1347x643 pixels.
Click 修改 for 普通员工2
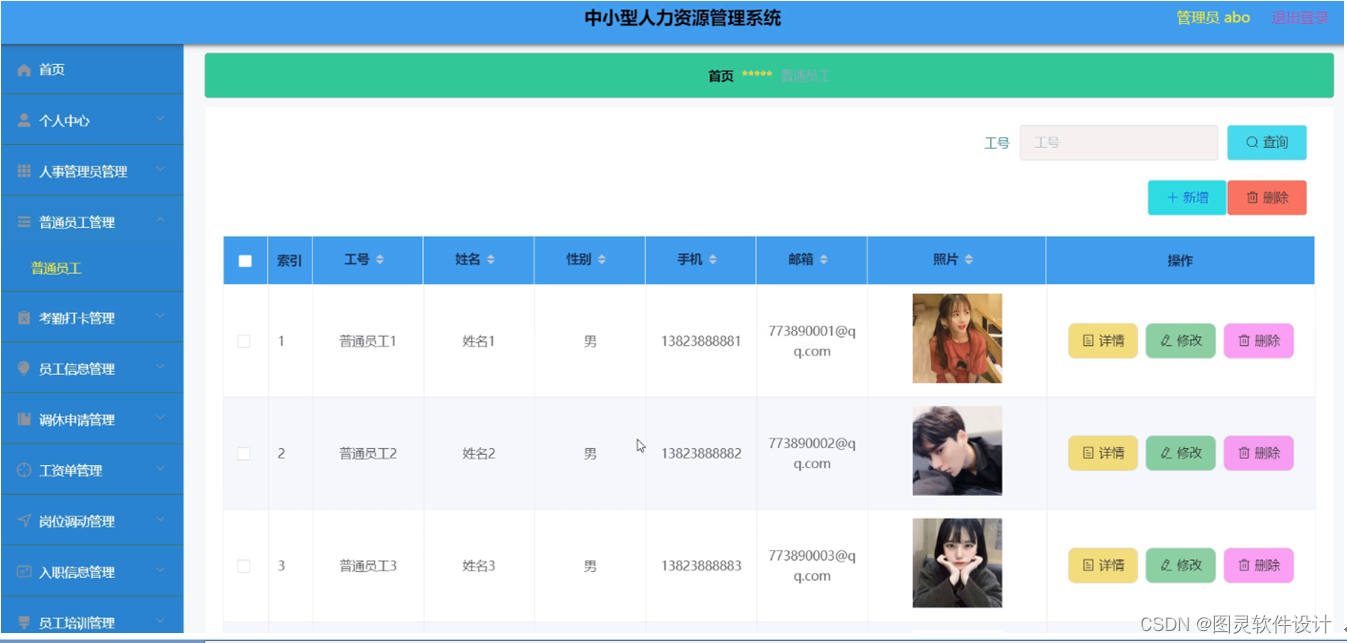pos(1181,453)
